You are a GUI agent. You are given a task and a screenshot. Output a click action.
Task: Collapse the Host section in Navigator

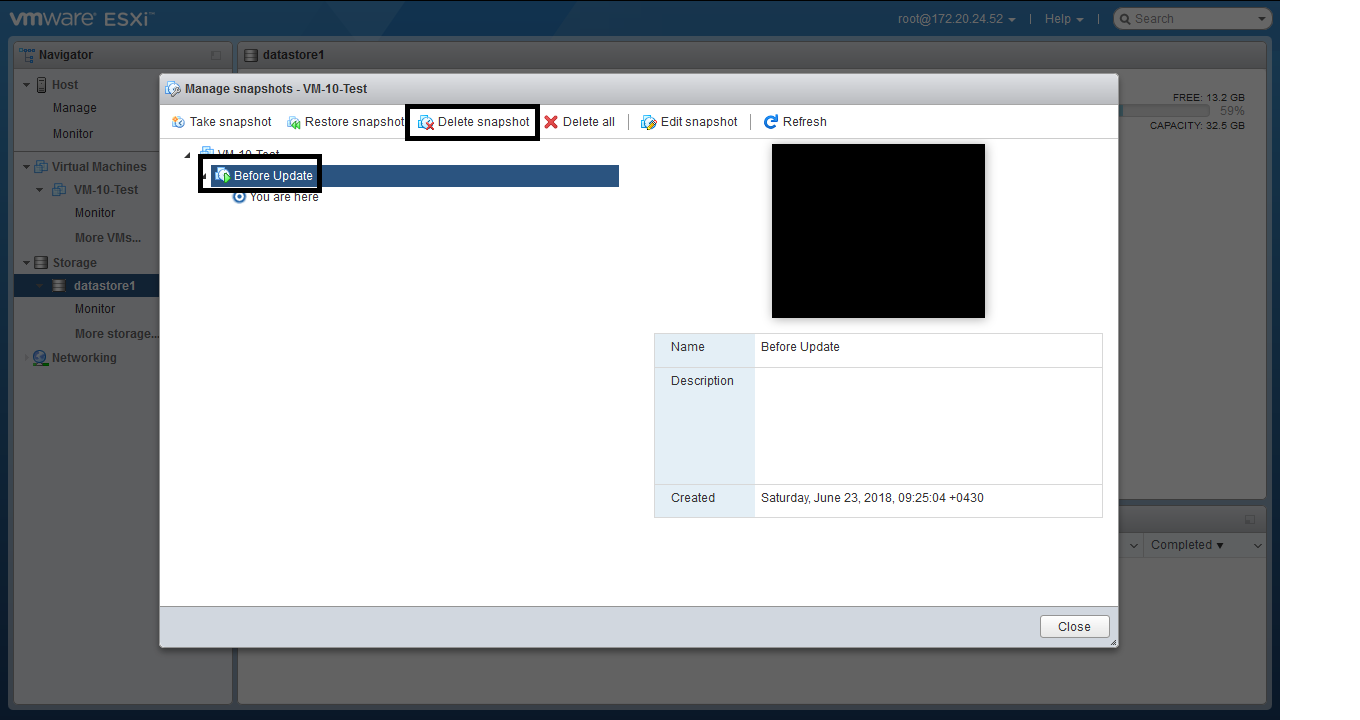[x=26, y=85]
